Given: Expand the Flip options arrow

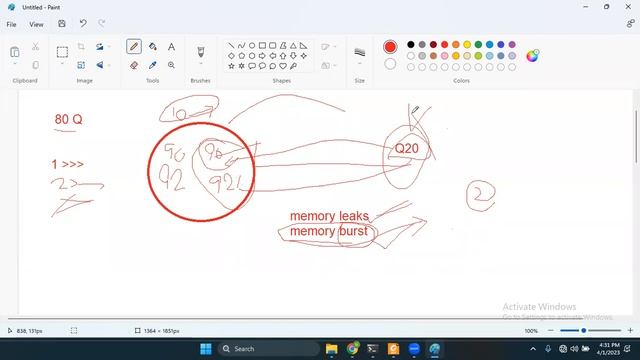Looking at the screenshot, I should [109, 65].
